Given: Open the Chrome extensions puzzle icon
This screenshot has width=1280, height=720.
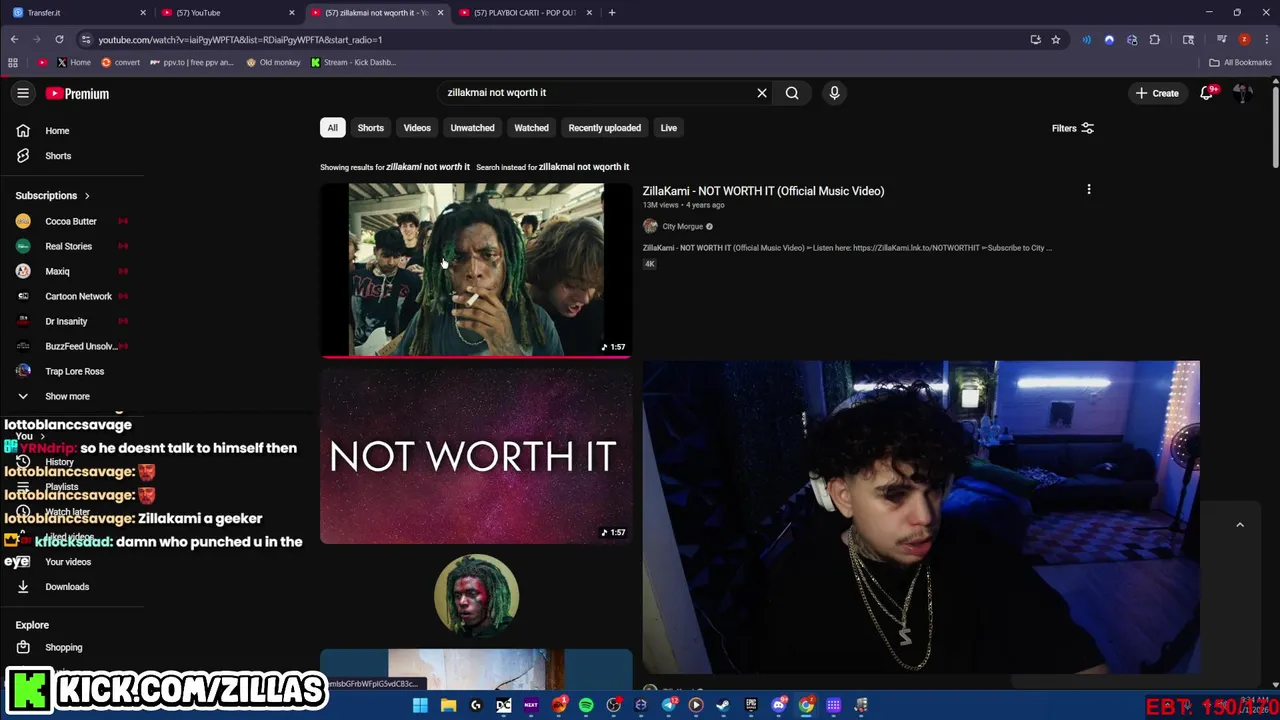Looking at the screenshot, I should pyautogui.click(x=1155, y=40).
